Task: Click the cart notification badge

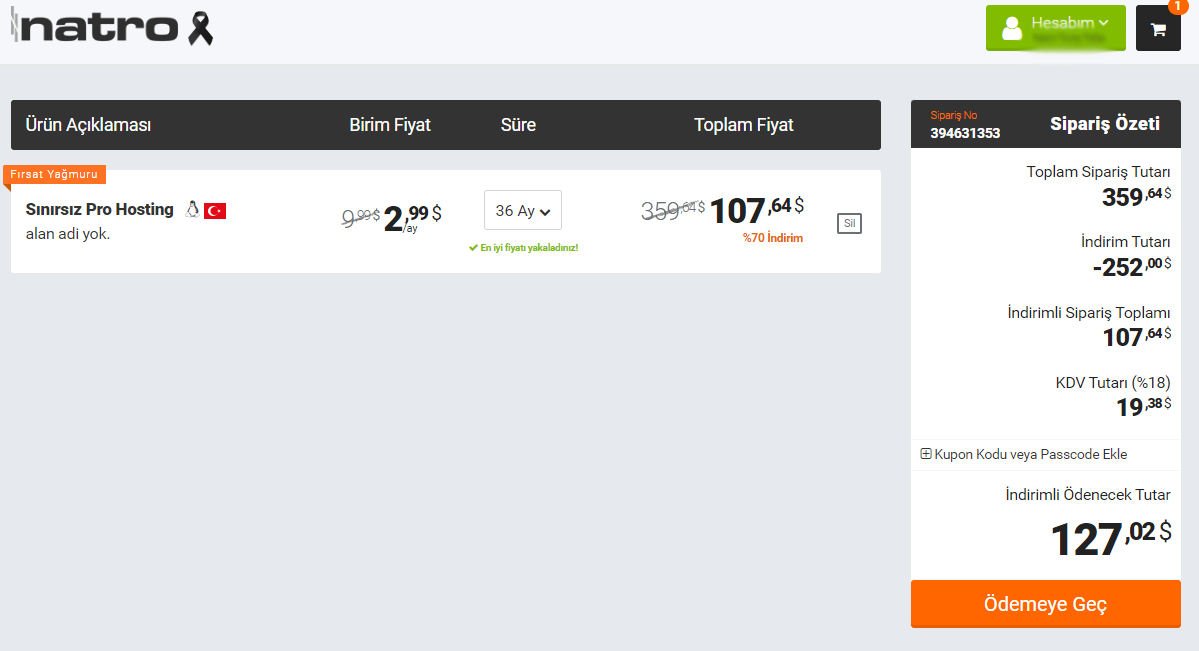Action: pyautogui.click(x=1178, y=6)
